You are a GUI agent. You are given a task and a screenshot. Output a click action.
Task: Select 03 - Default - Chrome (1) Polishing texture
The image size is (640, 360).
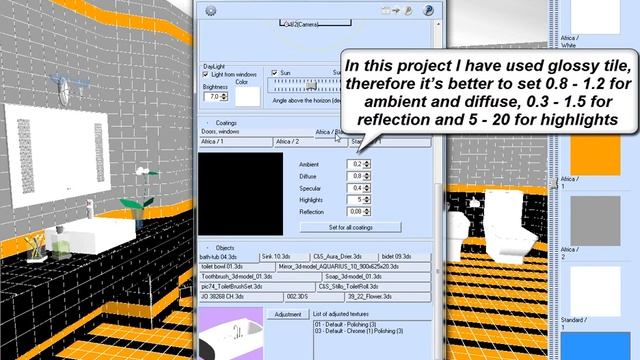coord(359,331)
